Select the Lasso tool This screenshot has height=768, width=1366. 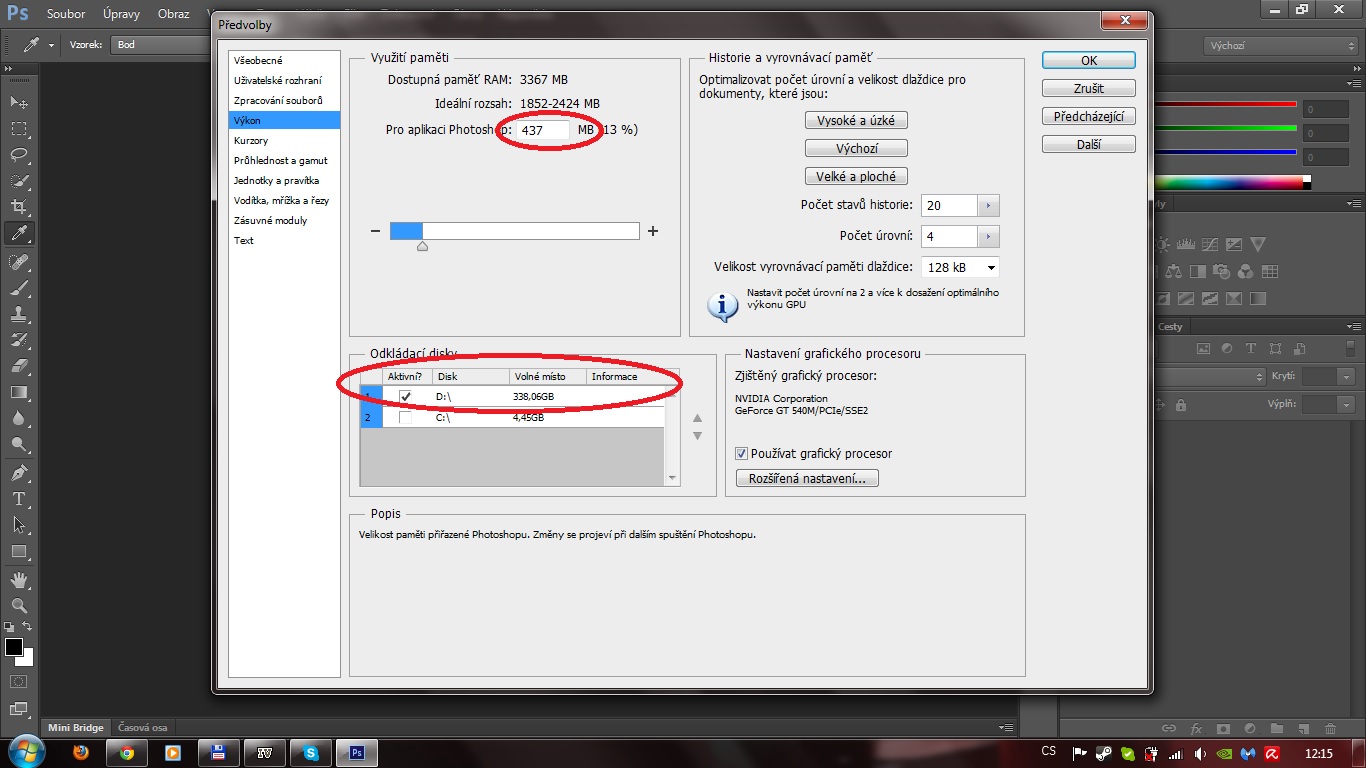click(x=19, y=155)
